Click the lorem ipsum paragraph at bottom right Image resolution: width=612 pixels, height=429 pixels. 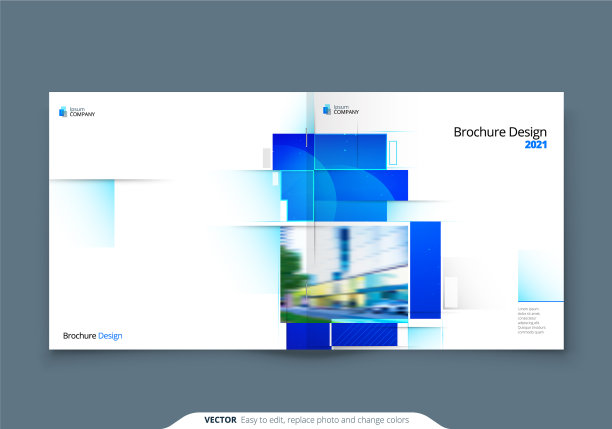pyautogui.click(x=531, y=321)
